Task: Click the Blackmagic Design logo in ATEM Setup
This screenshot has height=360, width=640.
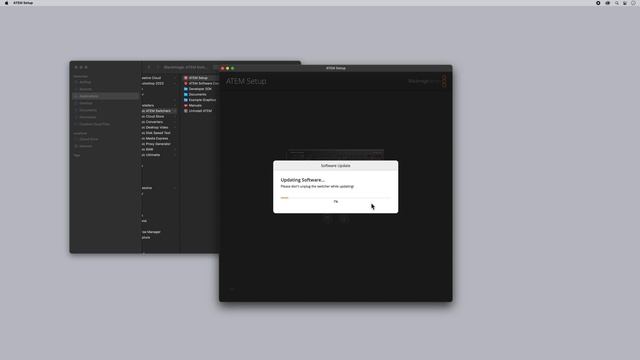Action: point(428,81)
